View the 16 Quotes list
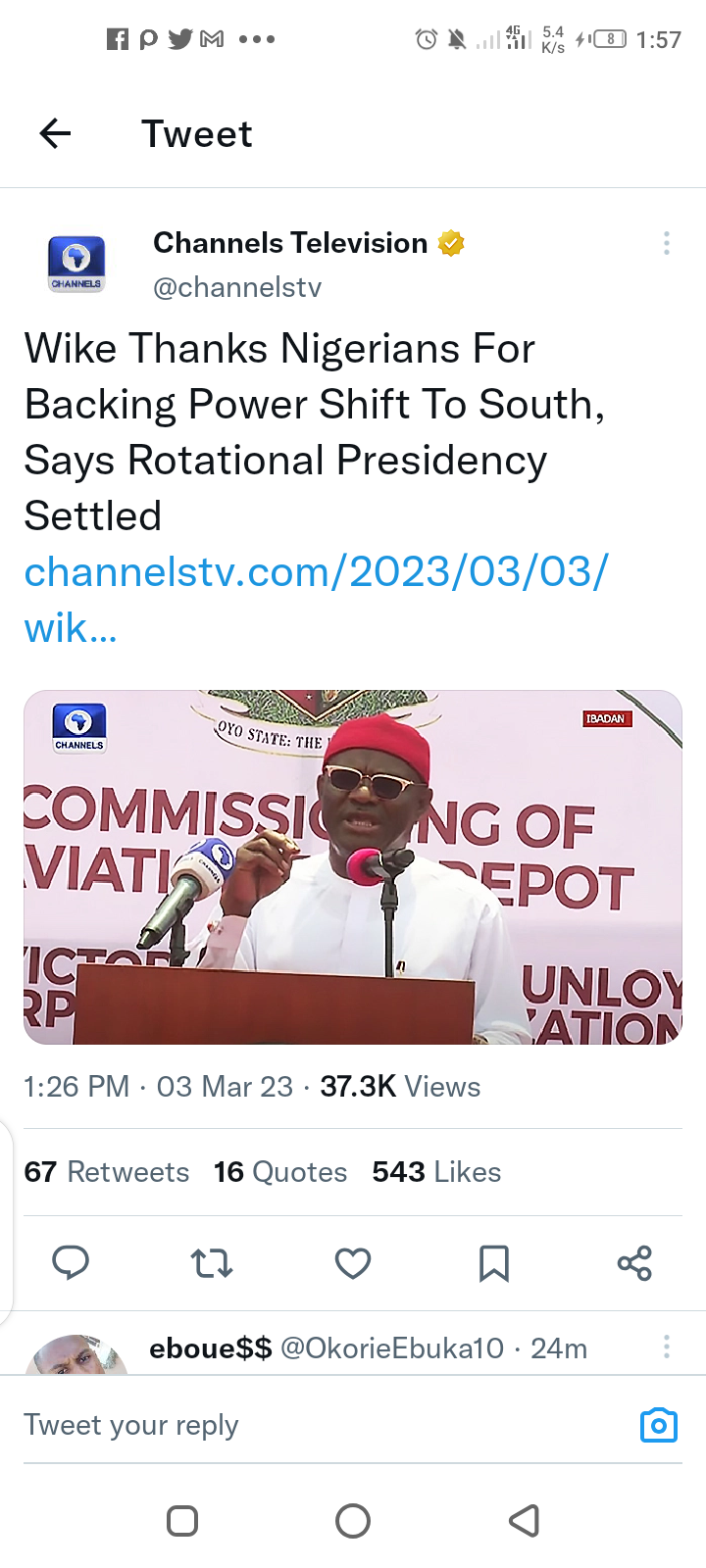 280,1172
